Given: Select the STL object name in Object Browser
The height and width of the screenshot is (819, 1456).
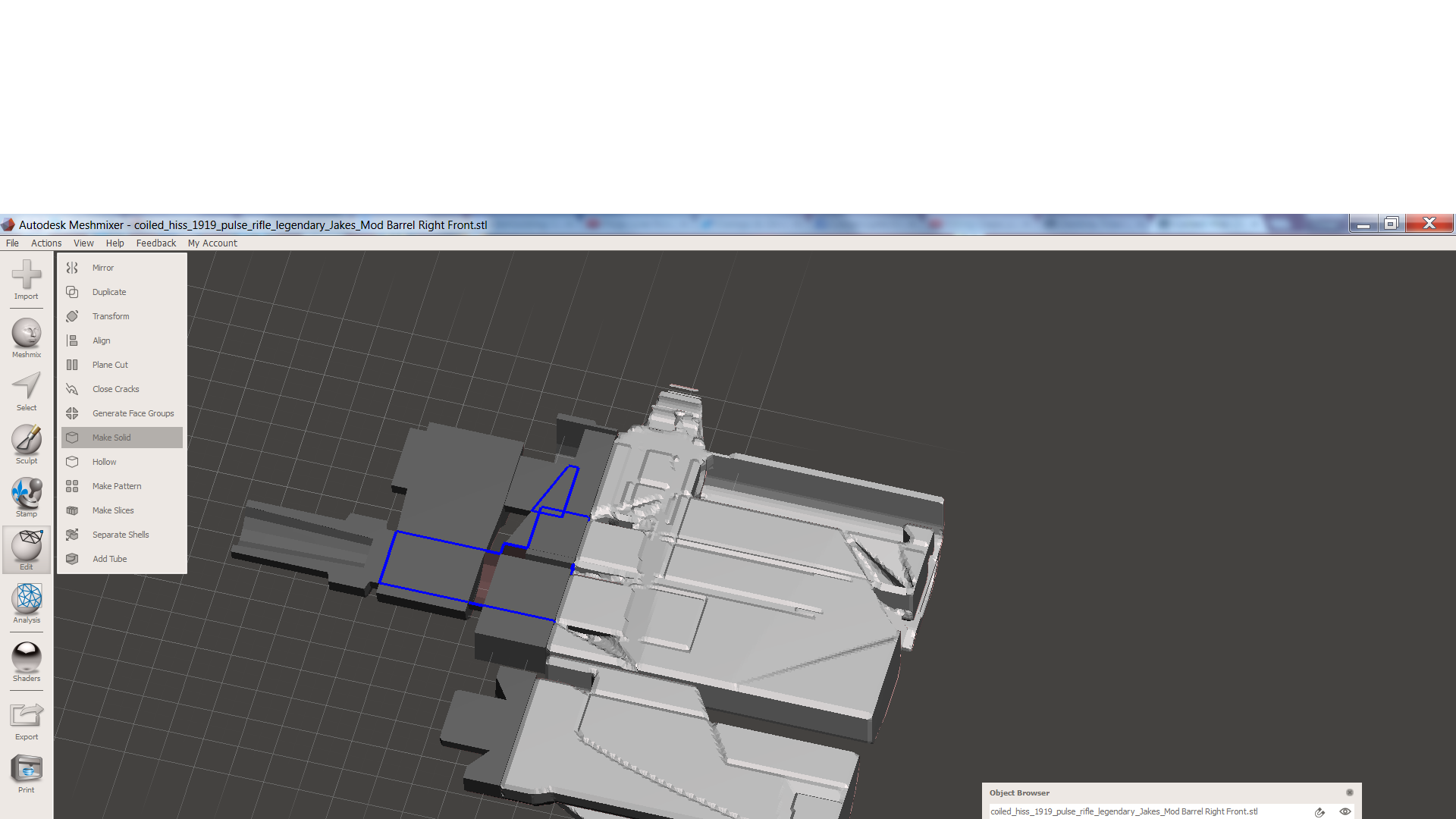Looking at the screenshot, I should coord(1124,811).
